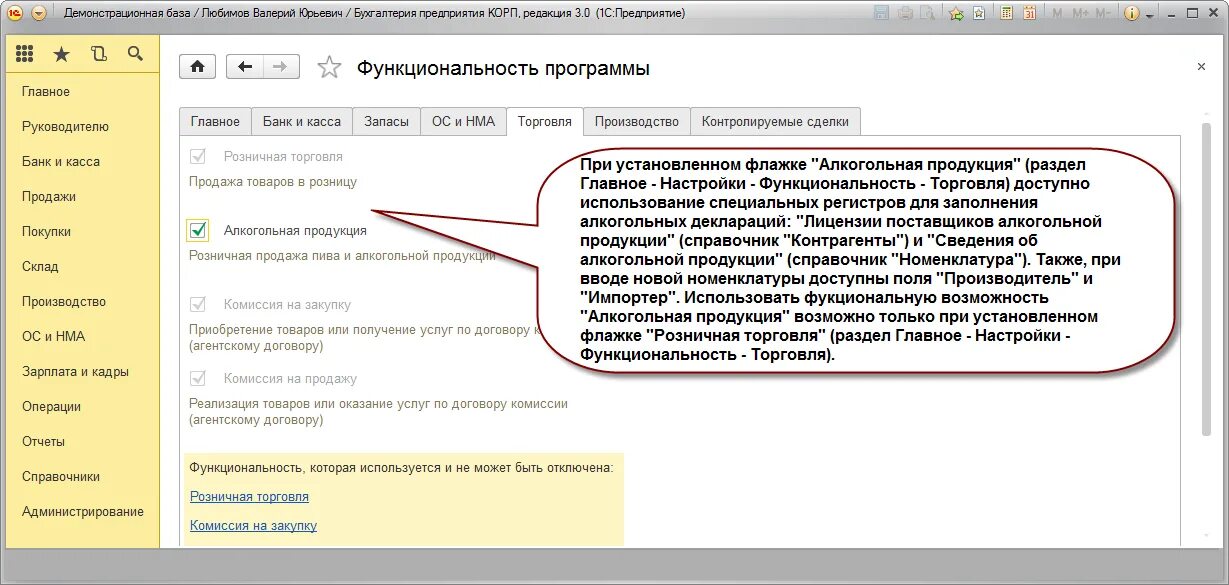Add to favorites page-with-star icon
The width and height of the screenshot is (1229, 585).
click(x=979, y=13)
